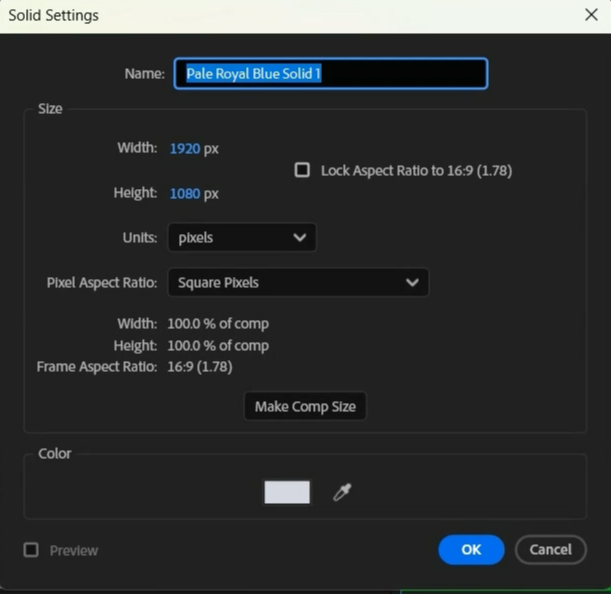Select the Height 100.0 % of comp text
Screen dimensions: 611x594
pyautogui.click(x=218, y=345)
